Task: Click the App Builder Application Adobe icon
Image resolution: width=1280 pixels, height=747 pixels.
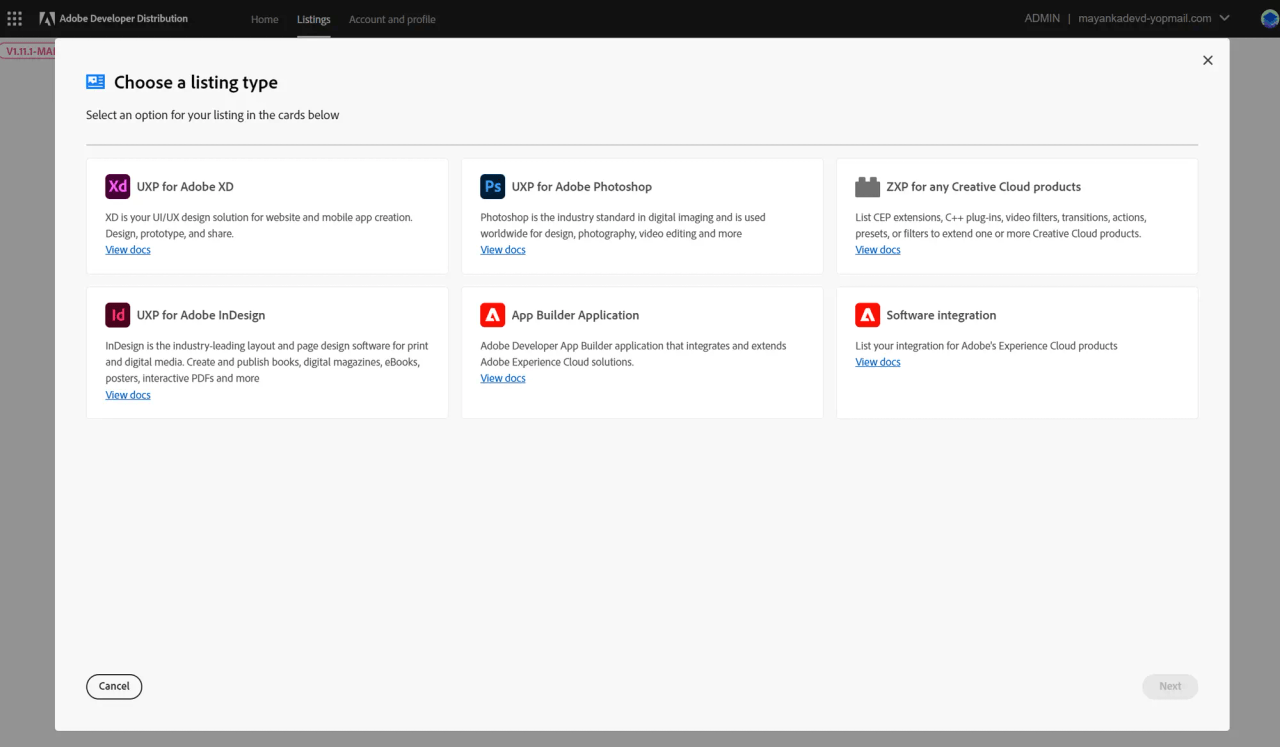Action: (x=493, y=315)
